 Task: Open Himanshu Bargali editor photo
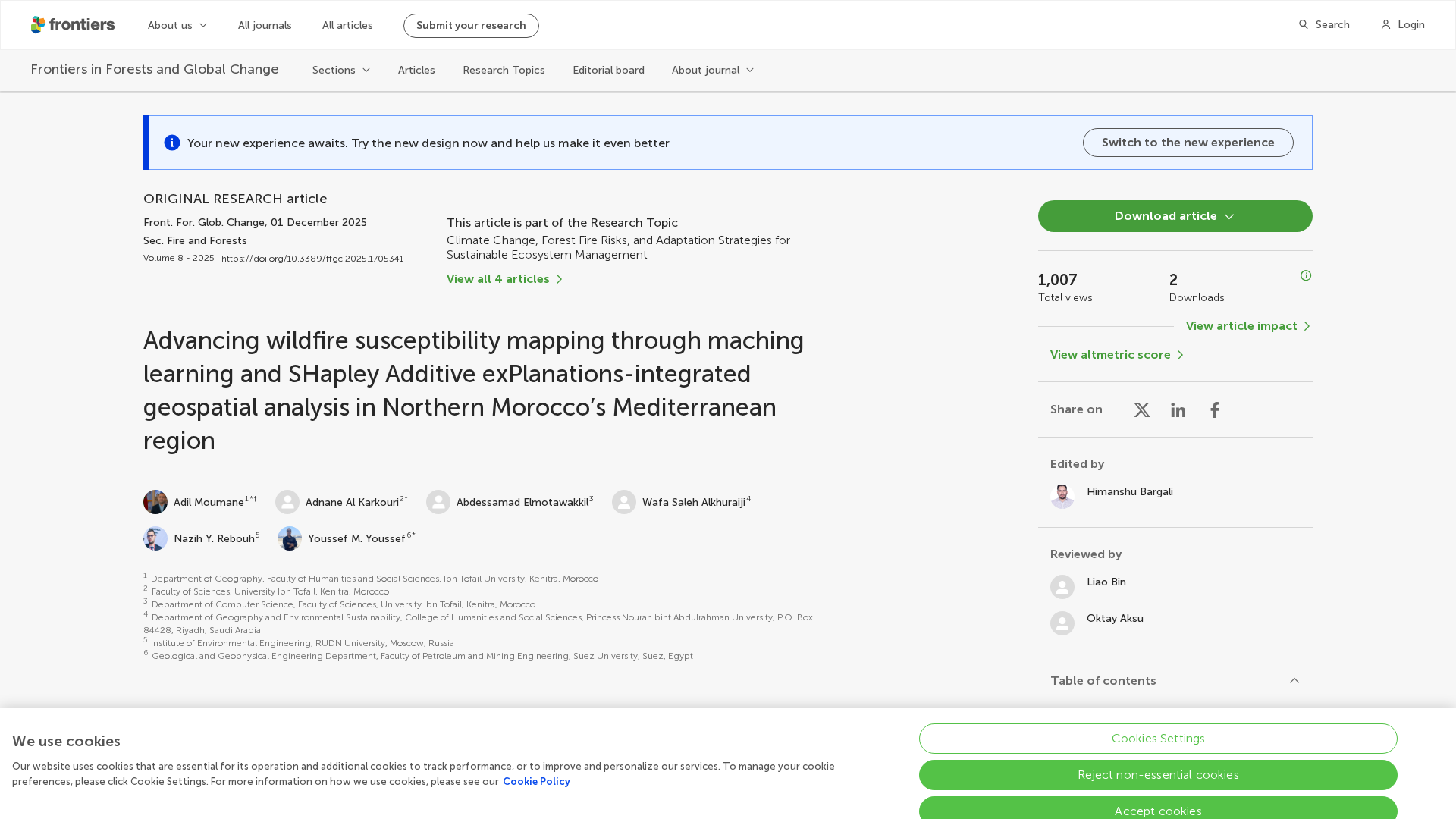[x=1062, y=497]
